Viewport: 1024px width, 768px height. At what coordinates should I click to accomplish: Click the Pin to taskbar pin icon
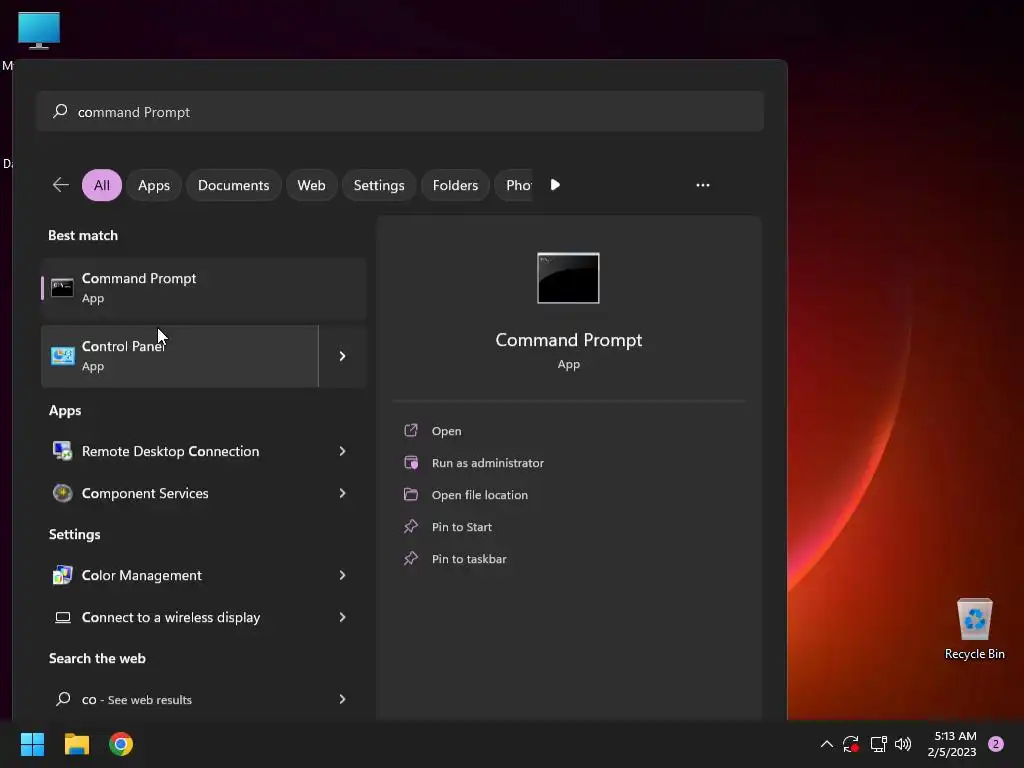click(411, 558)
